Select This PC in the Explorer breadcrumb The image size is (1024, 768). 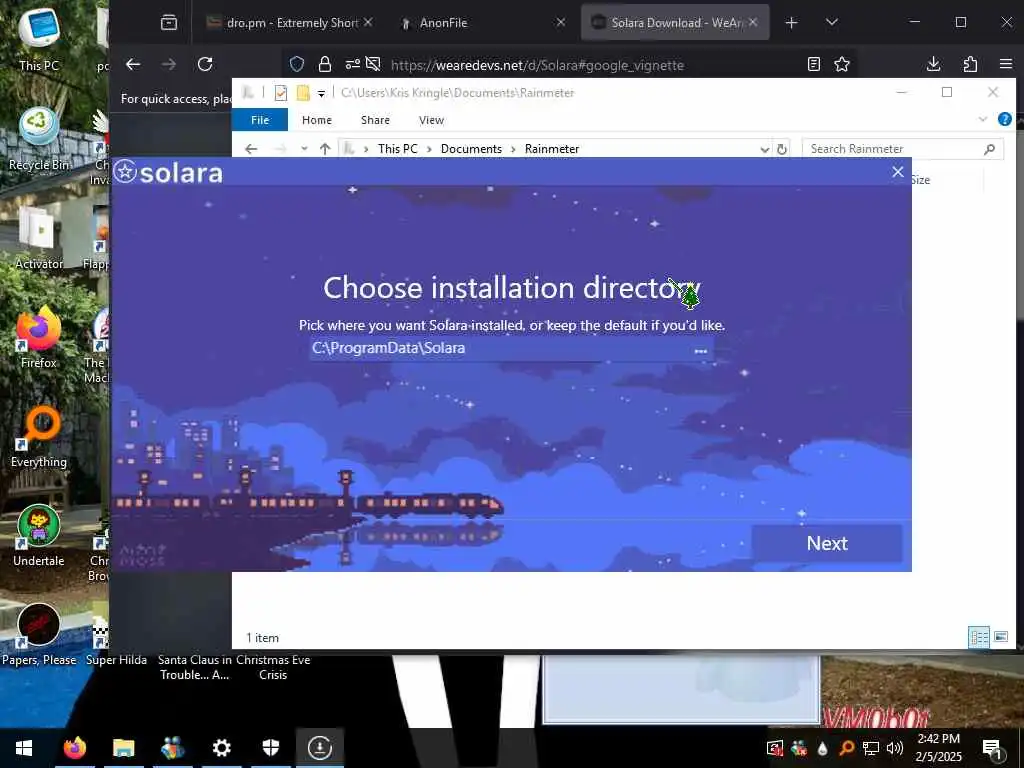397,149
